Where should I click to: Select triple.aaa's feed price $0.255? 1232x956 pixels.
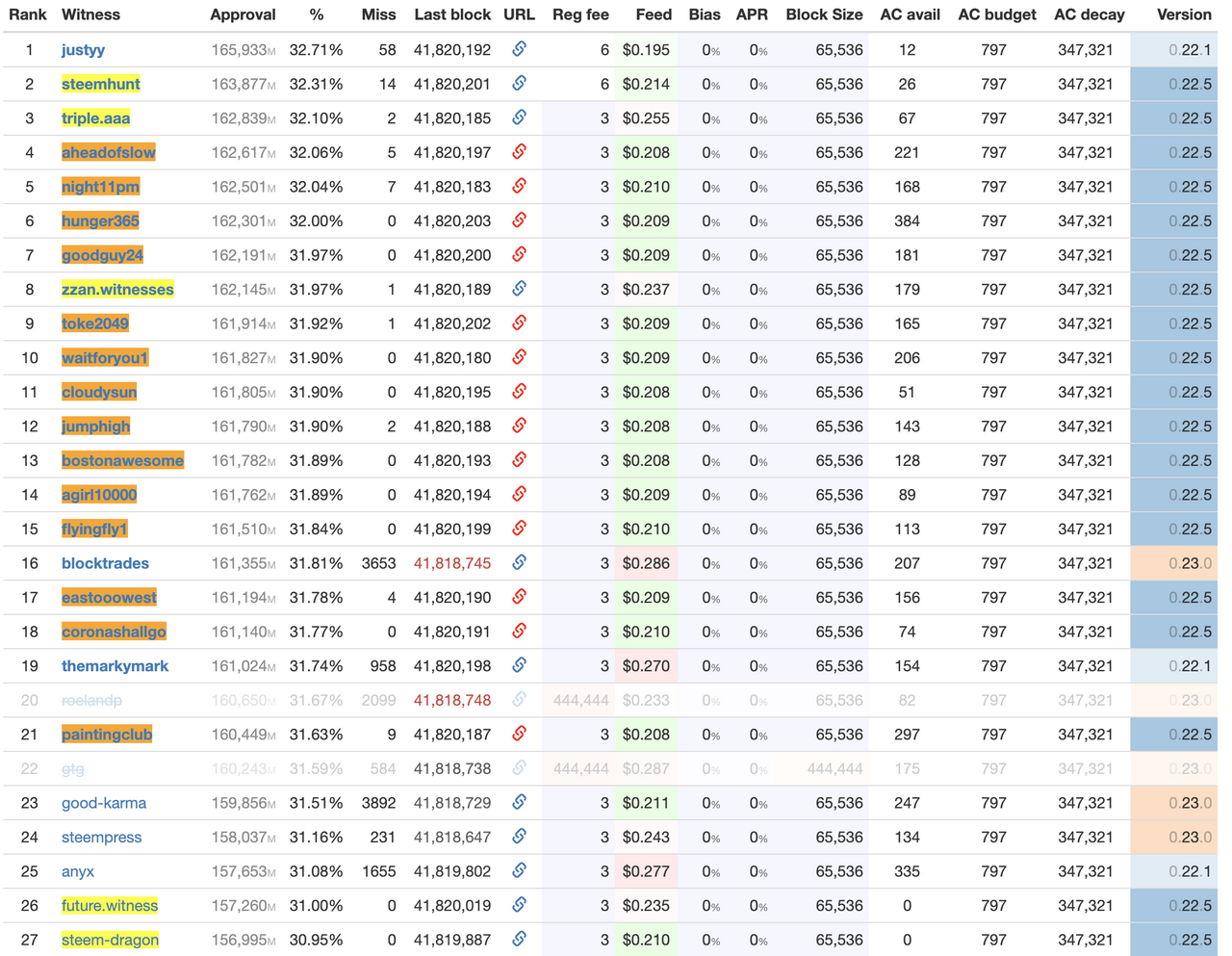646,118
